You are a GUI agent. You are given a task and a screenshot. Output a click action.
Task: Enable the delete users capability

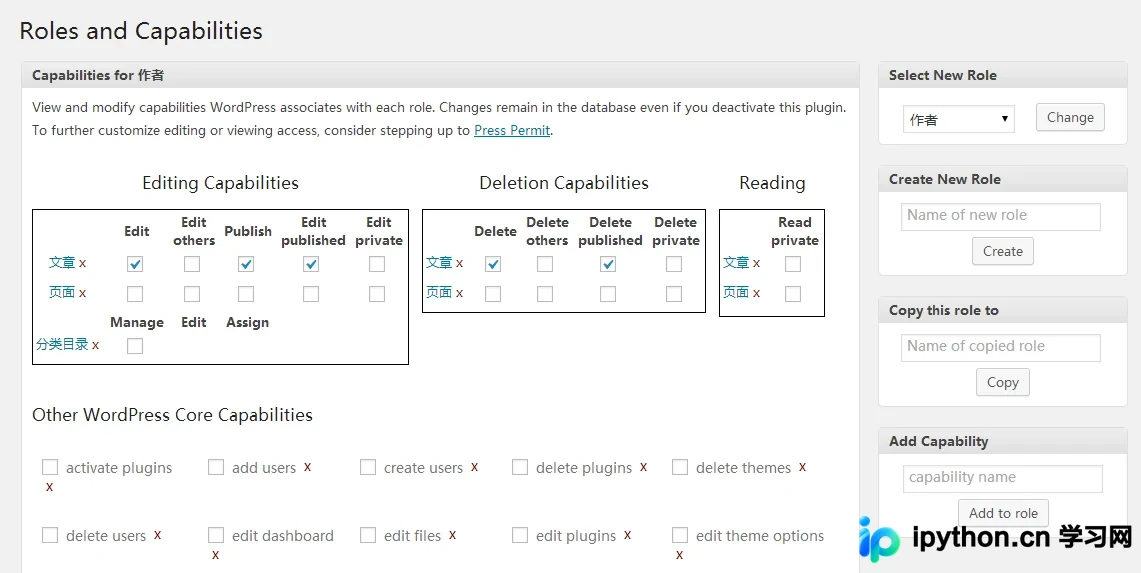pos(49,535)
